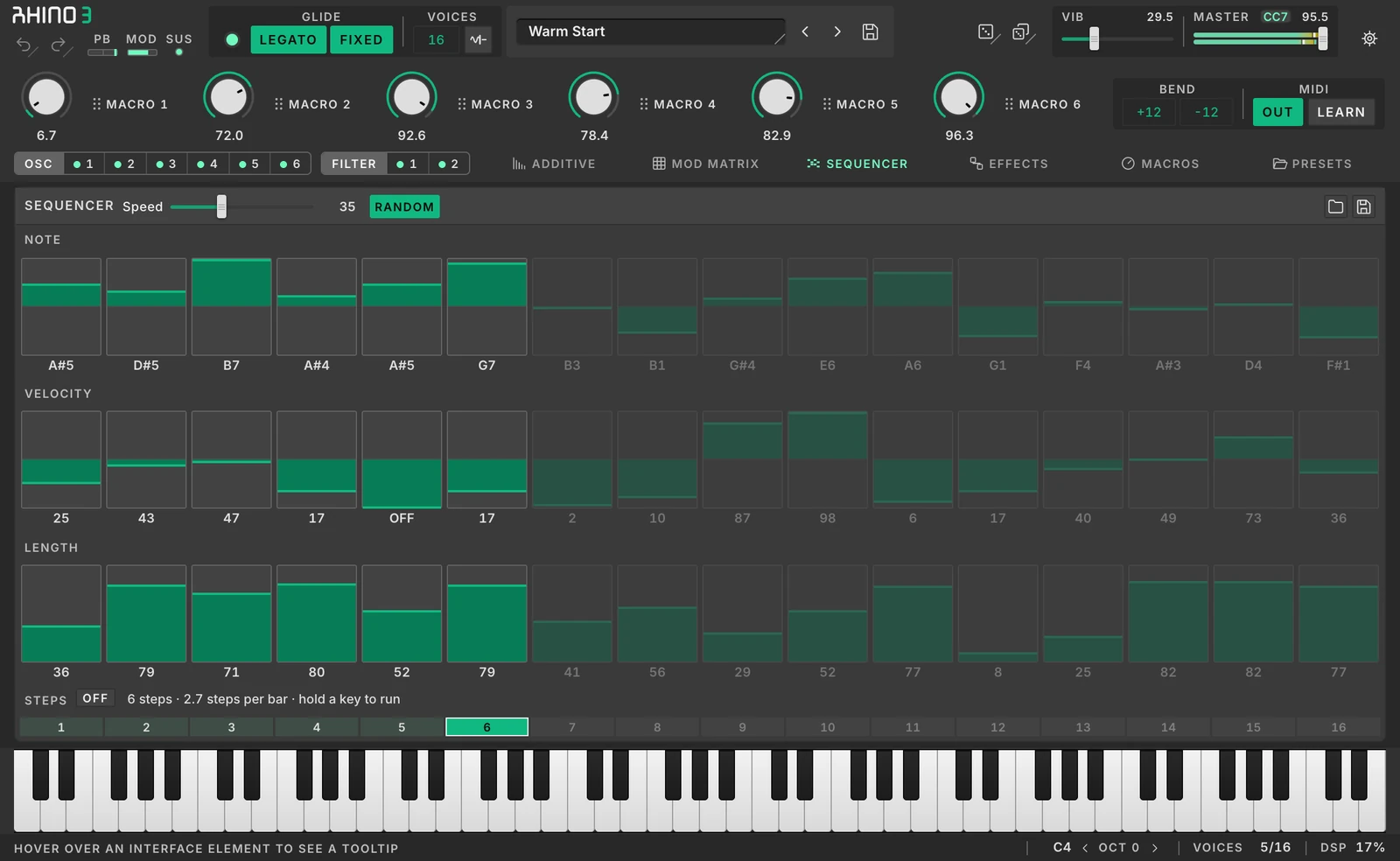1400x861 pixels.
Task: Select the OSC section button
Action: 38,164
